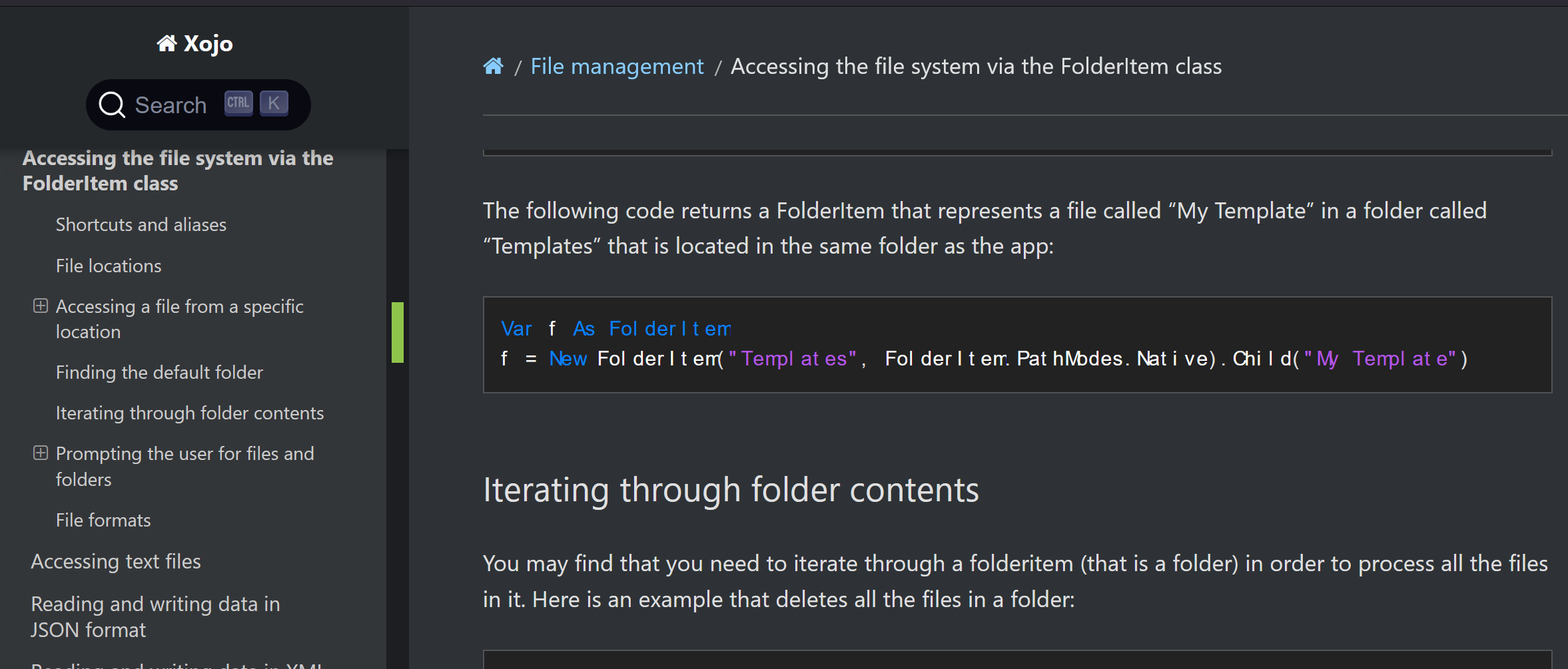
Task: Go to Shortcuts and aliases section
Action: point(141,224)
